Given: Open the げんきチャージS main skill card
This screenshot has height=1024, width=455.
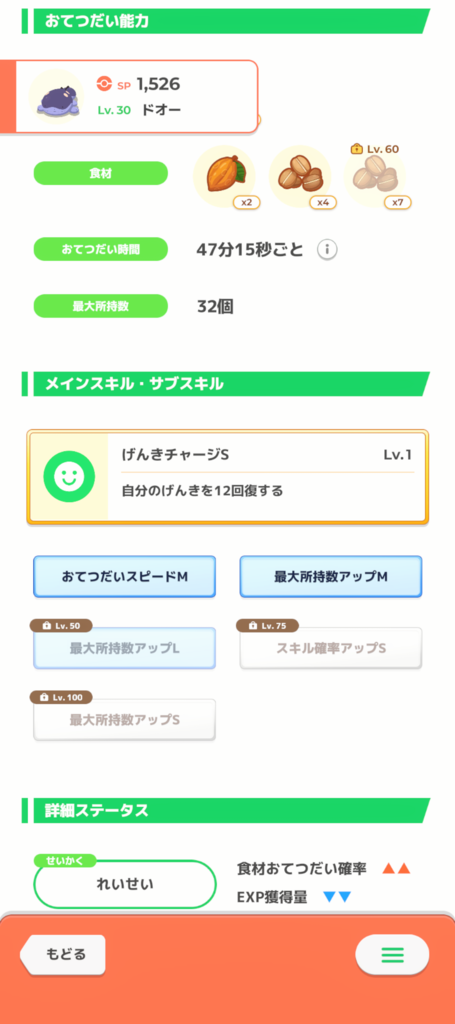Looking at the screenshot, I should 227,477.
